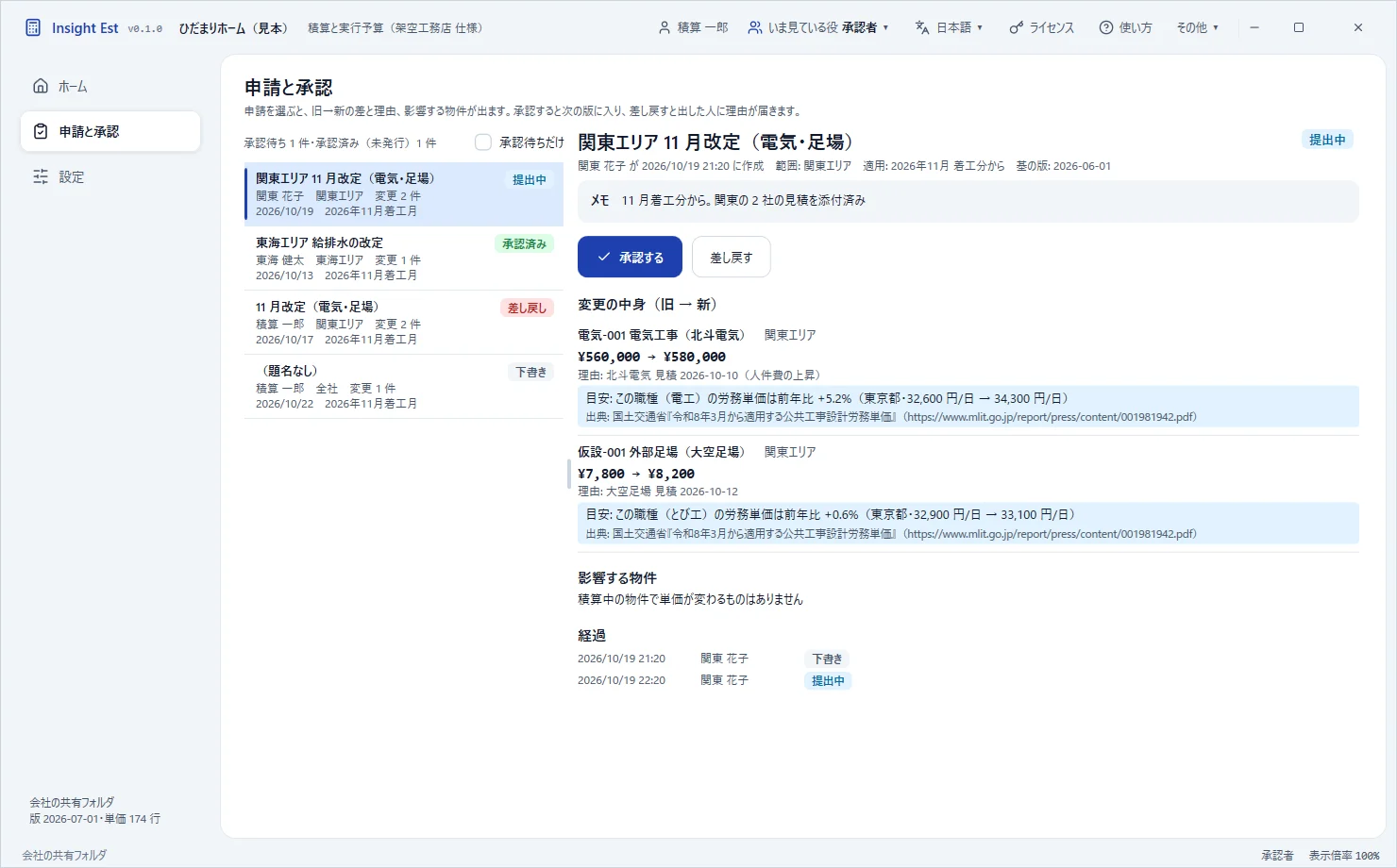Image resolution: width=1397 pixels, height=868 pixels.
Task: Select the 11 月改定（電気・足場） request by 積算 一郎
Action: click(x=404, y=323)
